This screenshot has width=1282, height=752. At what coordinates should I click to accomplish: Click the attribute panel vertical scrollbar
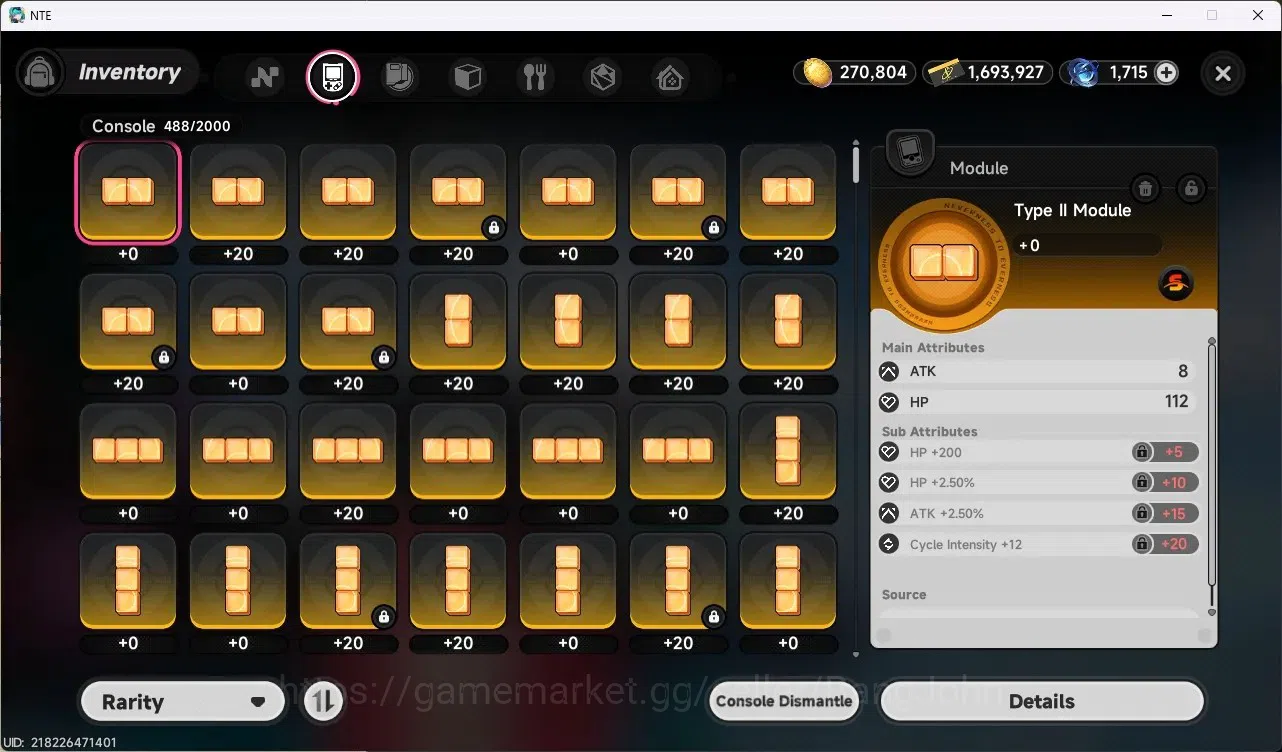[1212, 476]
